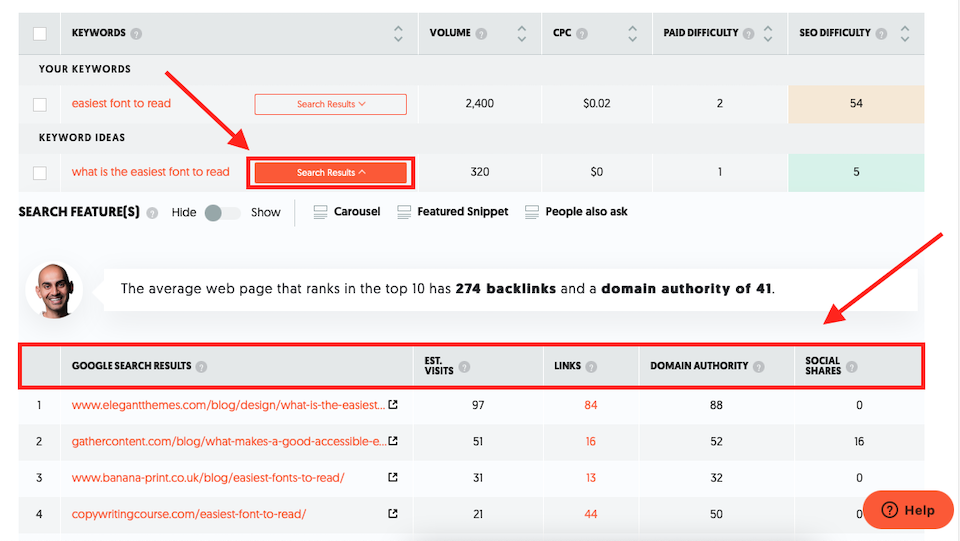960x541 pixels.
Task: Open external link icon for elegantthemes result
Action: [x=393, y=405]
